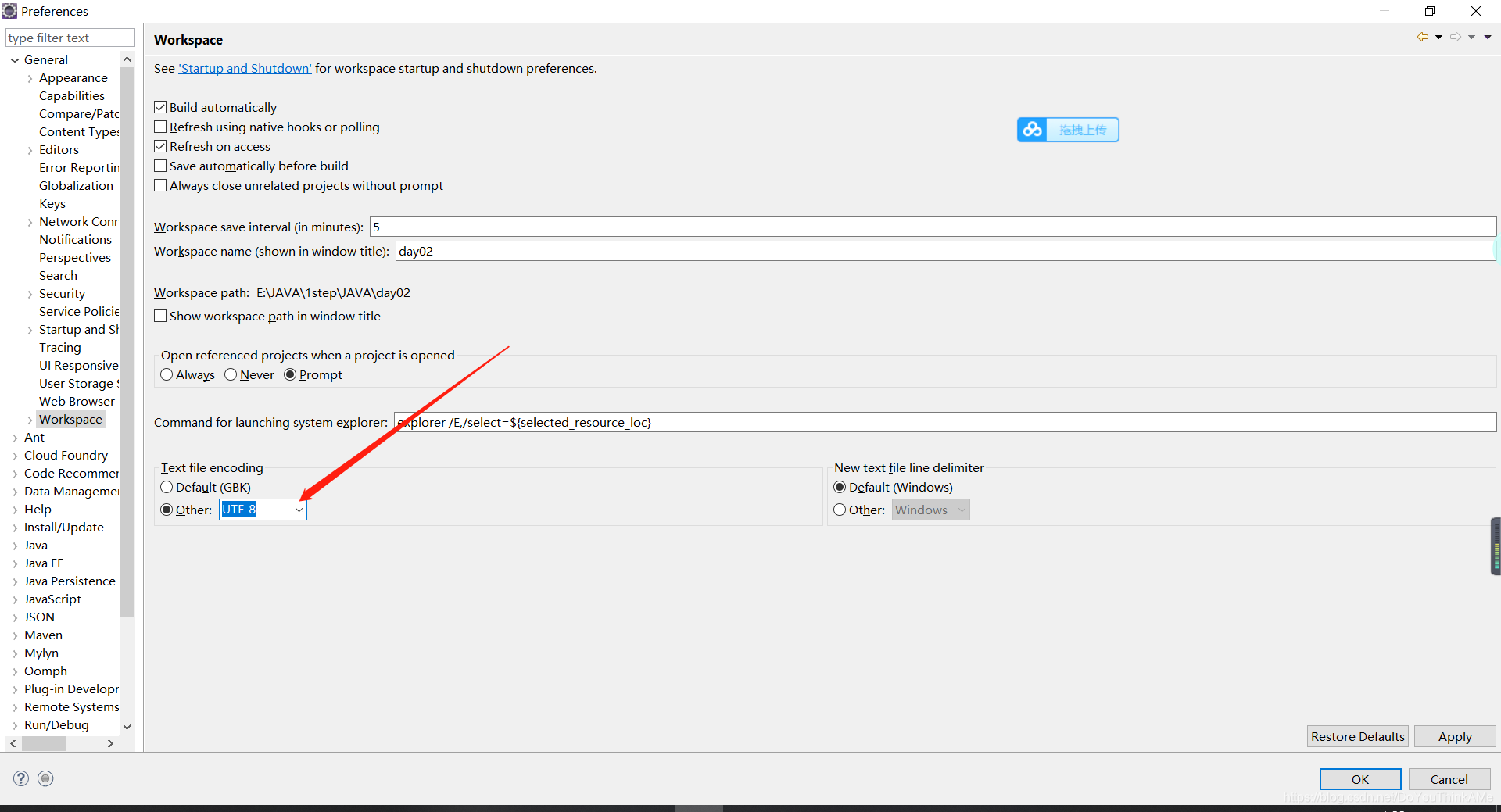This screenshot has width=1501, height=812.
Task: Open the preferences view menu triangle
Action: pos(1488,37)
